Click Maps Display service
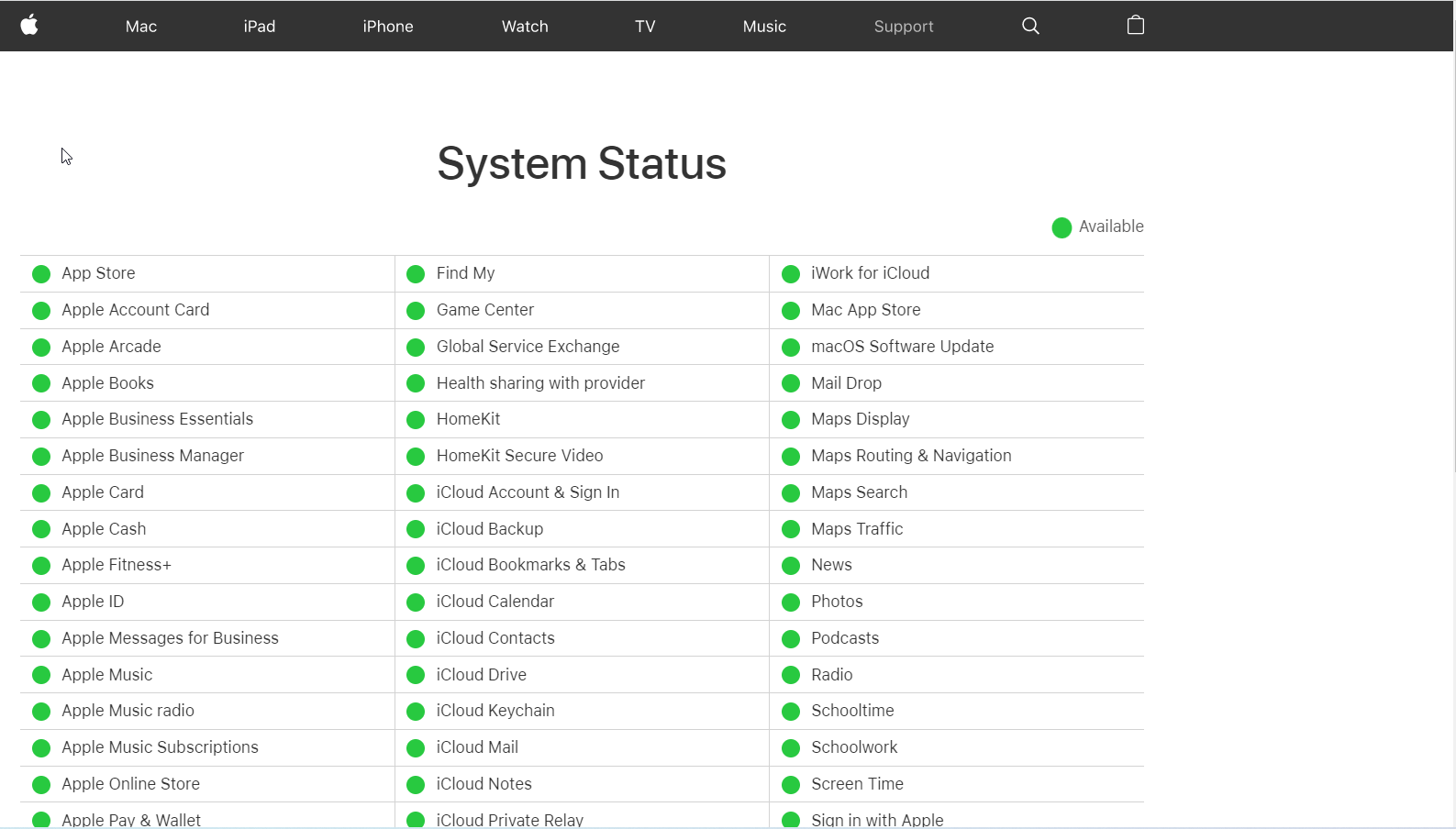 (861, 419)
